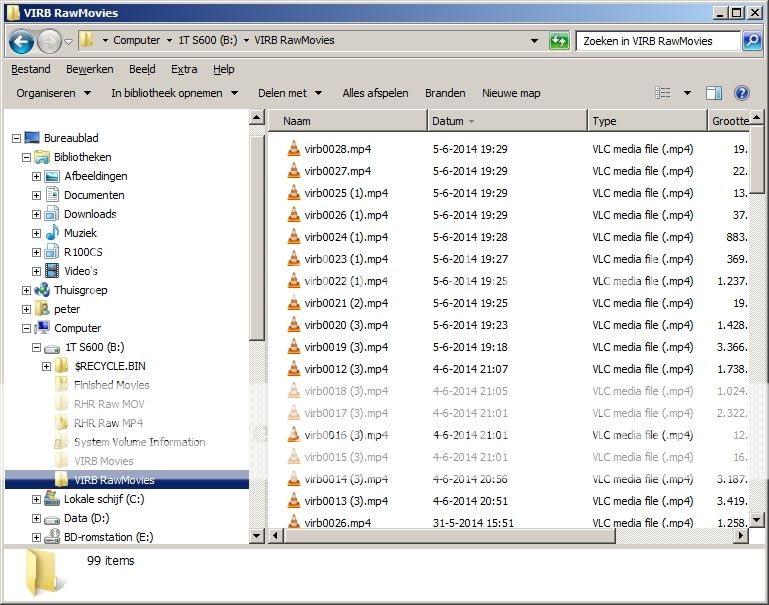The width and height of the screenshot is (769, 605).
Task: Click the blue Help question mark icon
Action: click(x=742, y=93)
